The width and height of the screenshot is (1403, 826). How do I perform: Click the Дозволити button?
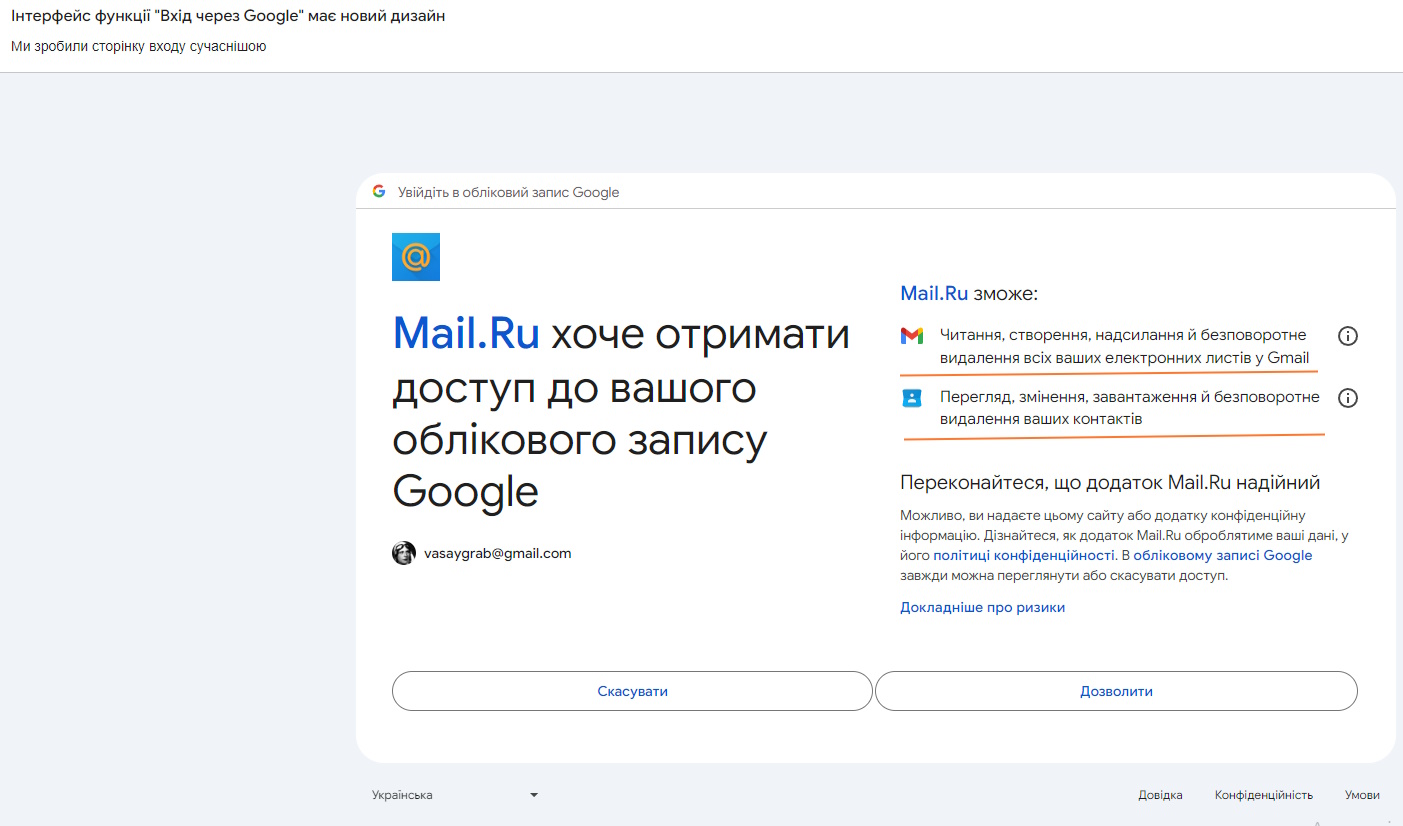pyautogui.click(x=1116, y=691)
